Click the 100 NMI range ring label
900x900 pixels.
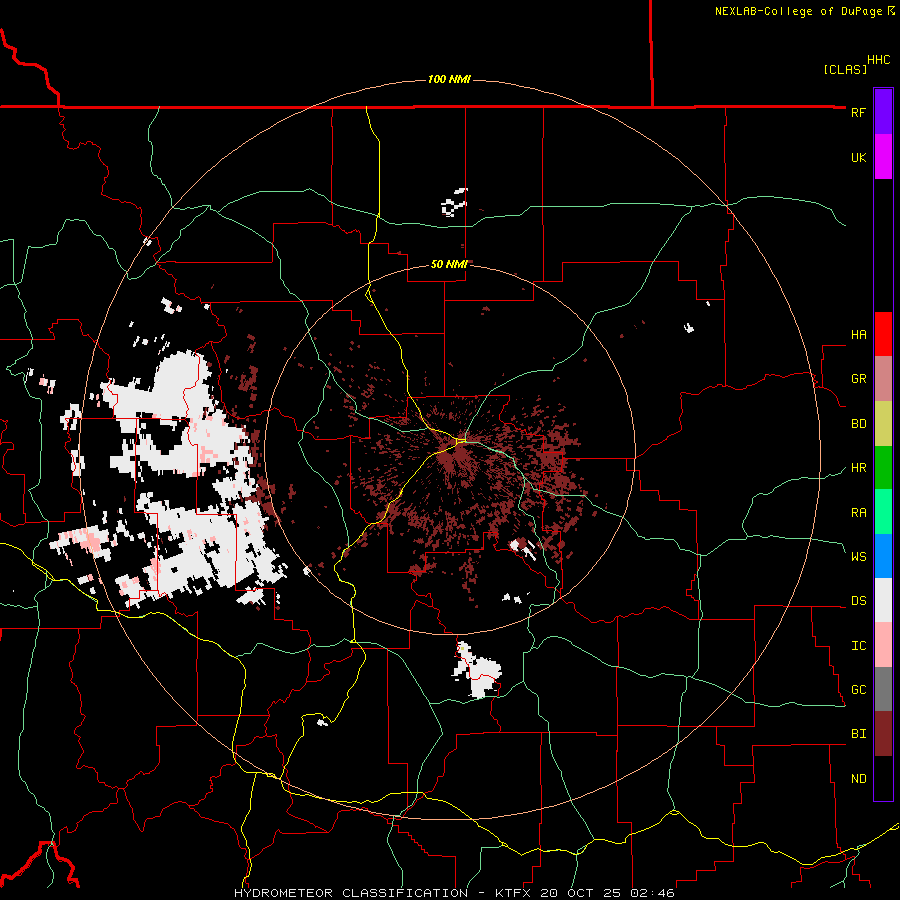[449, 79]
